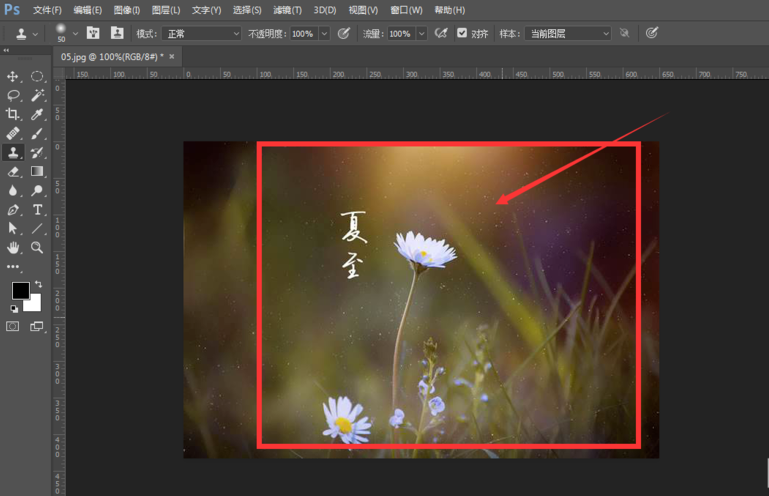Viewport: 769px width, 496px height.
Task: Open the 文件(F) menu
Action: pos(47,10)
